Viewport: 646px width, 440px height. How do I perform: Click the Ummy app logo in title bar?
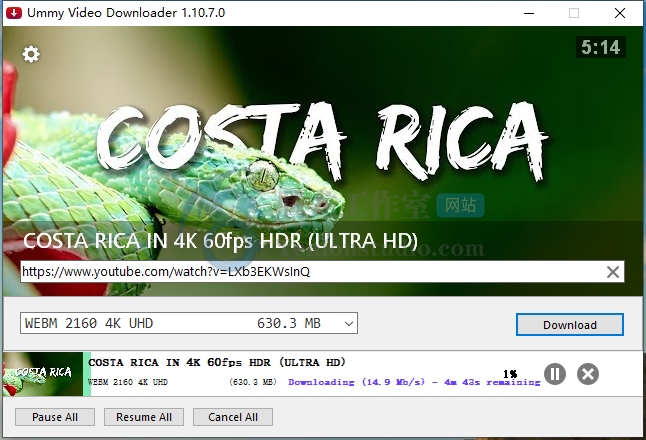click(14, 13)
